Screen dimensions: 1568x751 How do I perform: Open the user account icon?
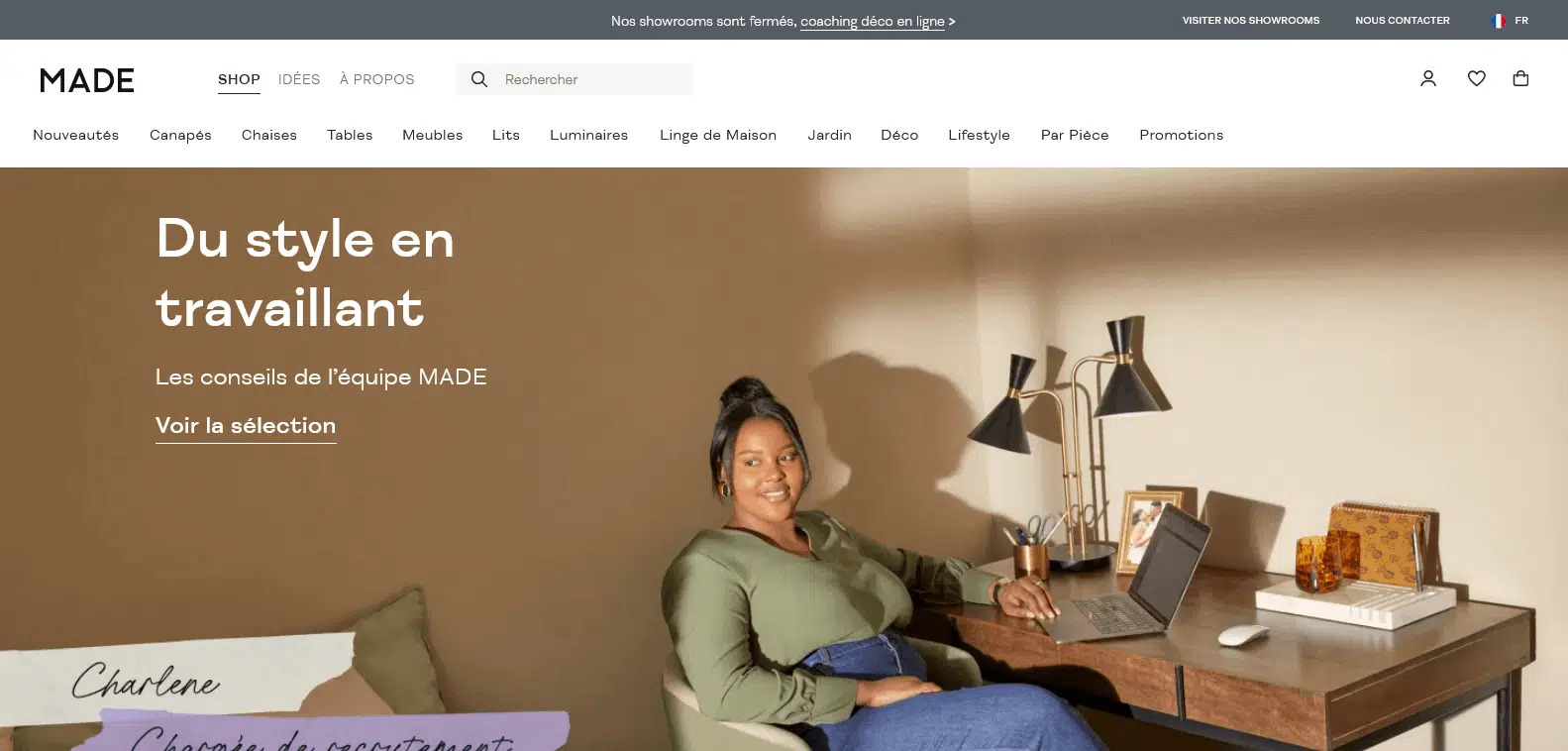coord(1427,78)
